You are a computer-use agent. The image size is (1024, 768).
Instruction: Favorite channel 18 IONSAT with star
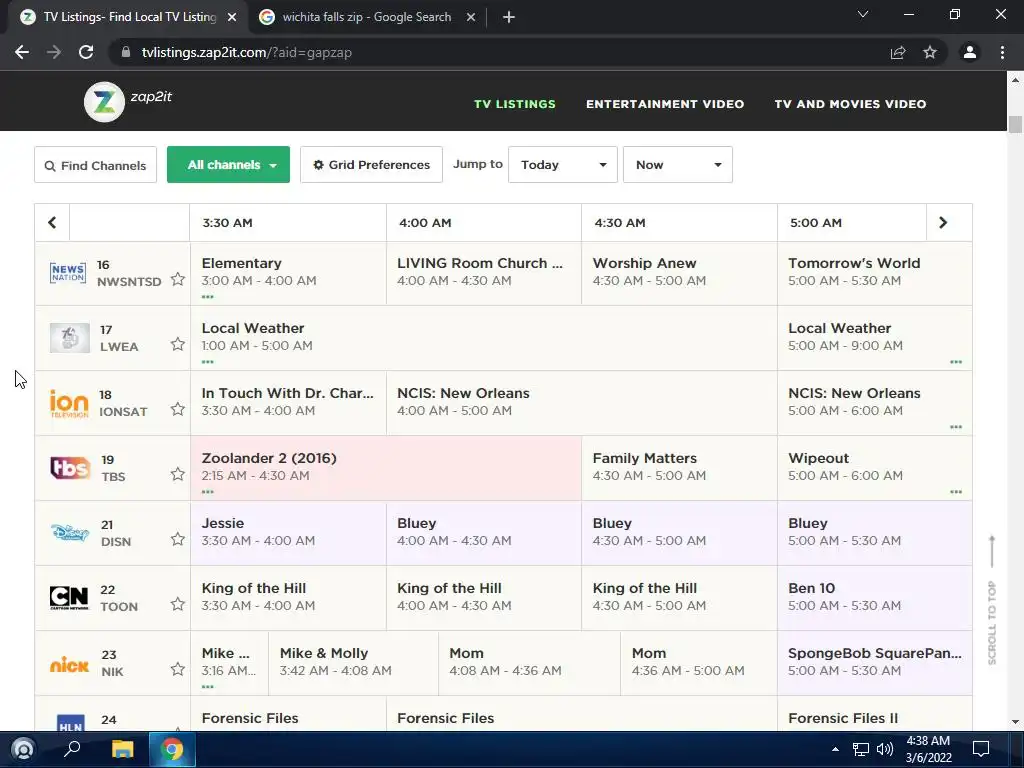(178, 409)
